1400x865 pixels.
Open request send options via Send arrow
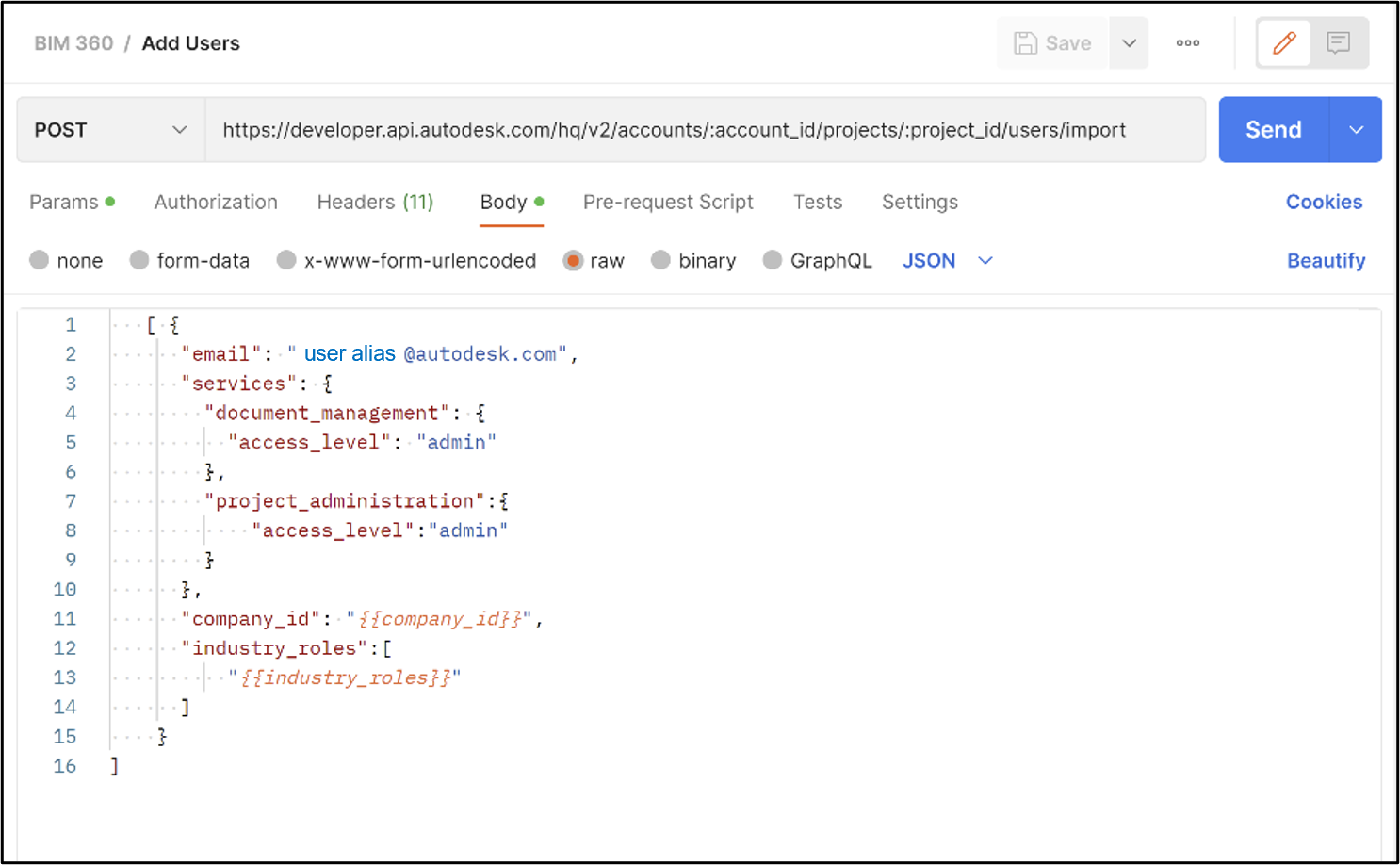click(1356, 129)
